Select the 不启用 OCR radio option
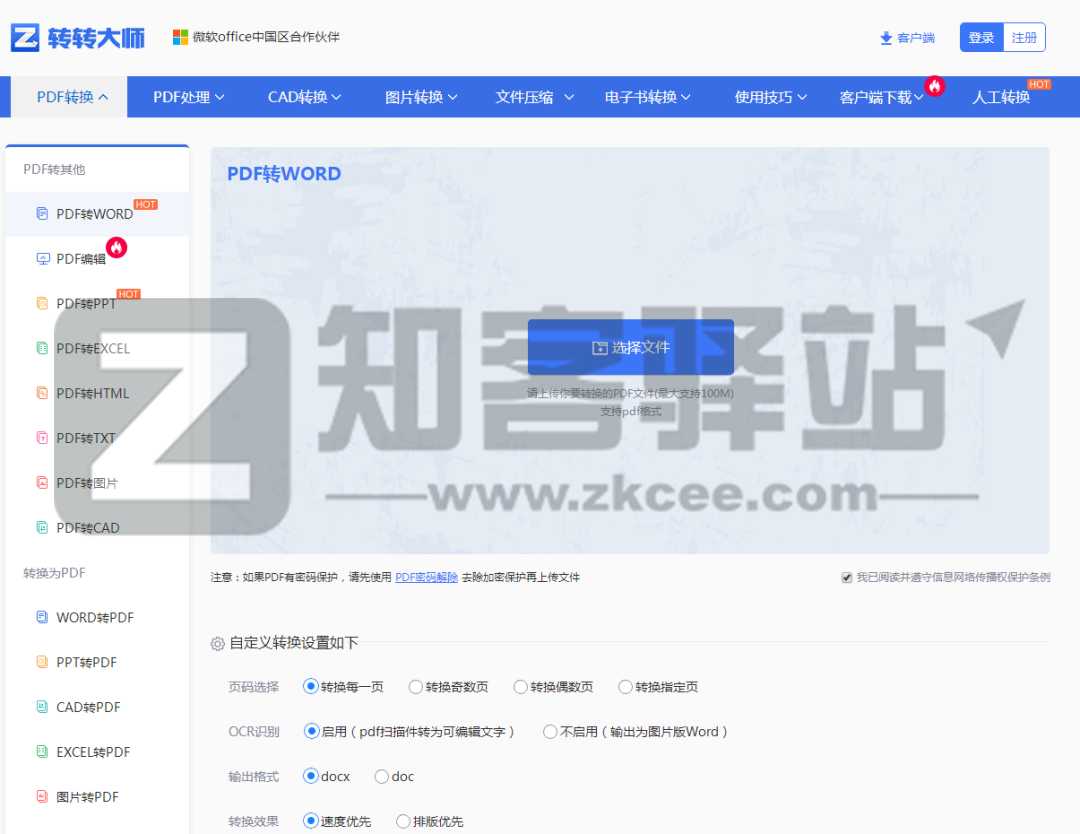The height and width of the screenshot is (834, 1080). tap(550, 732)
